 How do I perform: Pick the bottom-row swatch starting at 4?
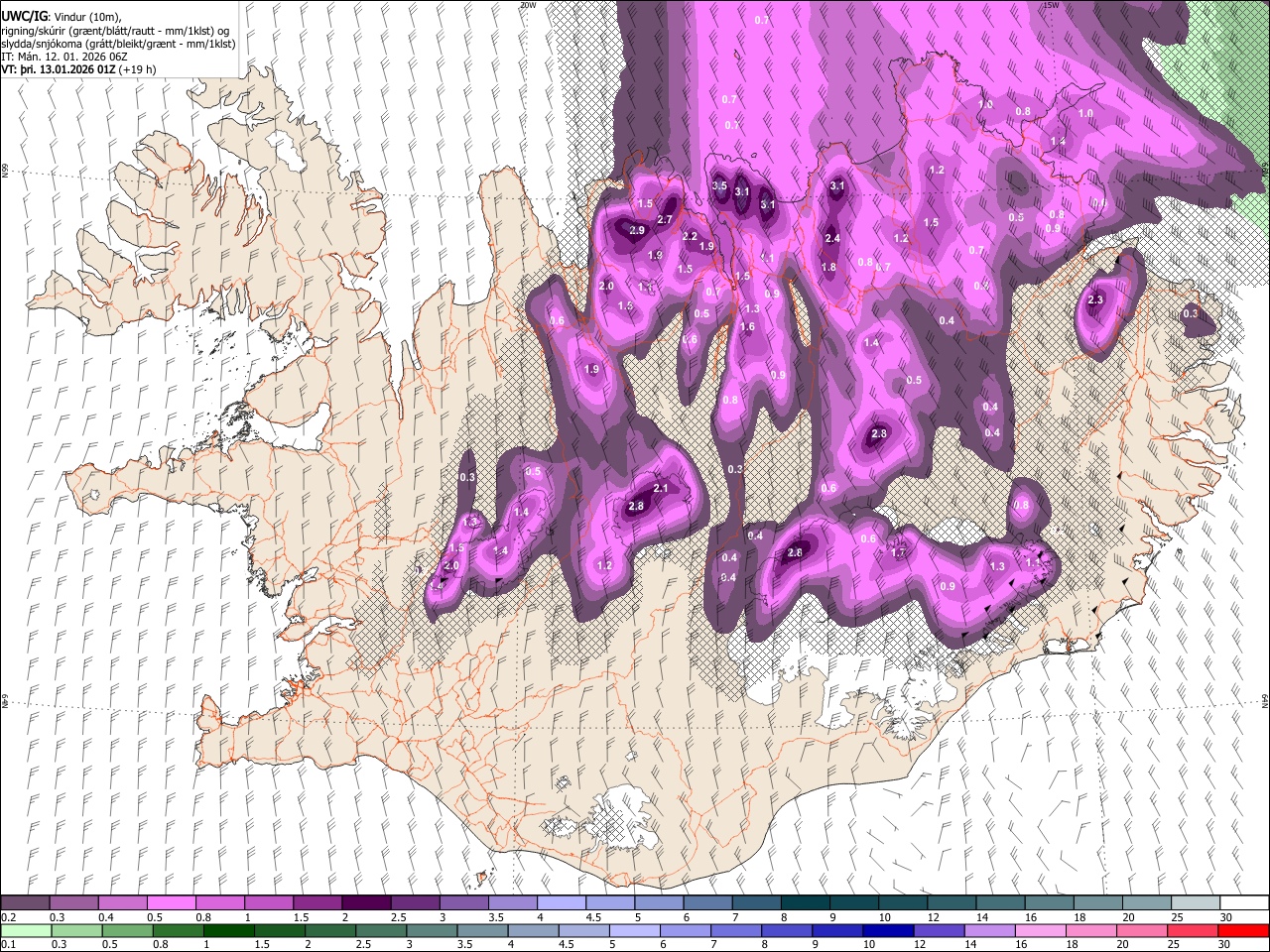(x=531, y=930)
